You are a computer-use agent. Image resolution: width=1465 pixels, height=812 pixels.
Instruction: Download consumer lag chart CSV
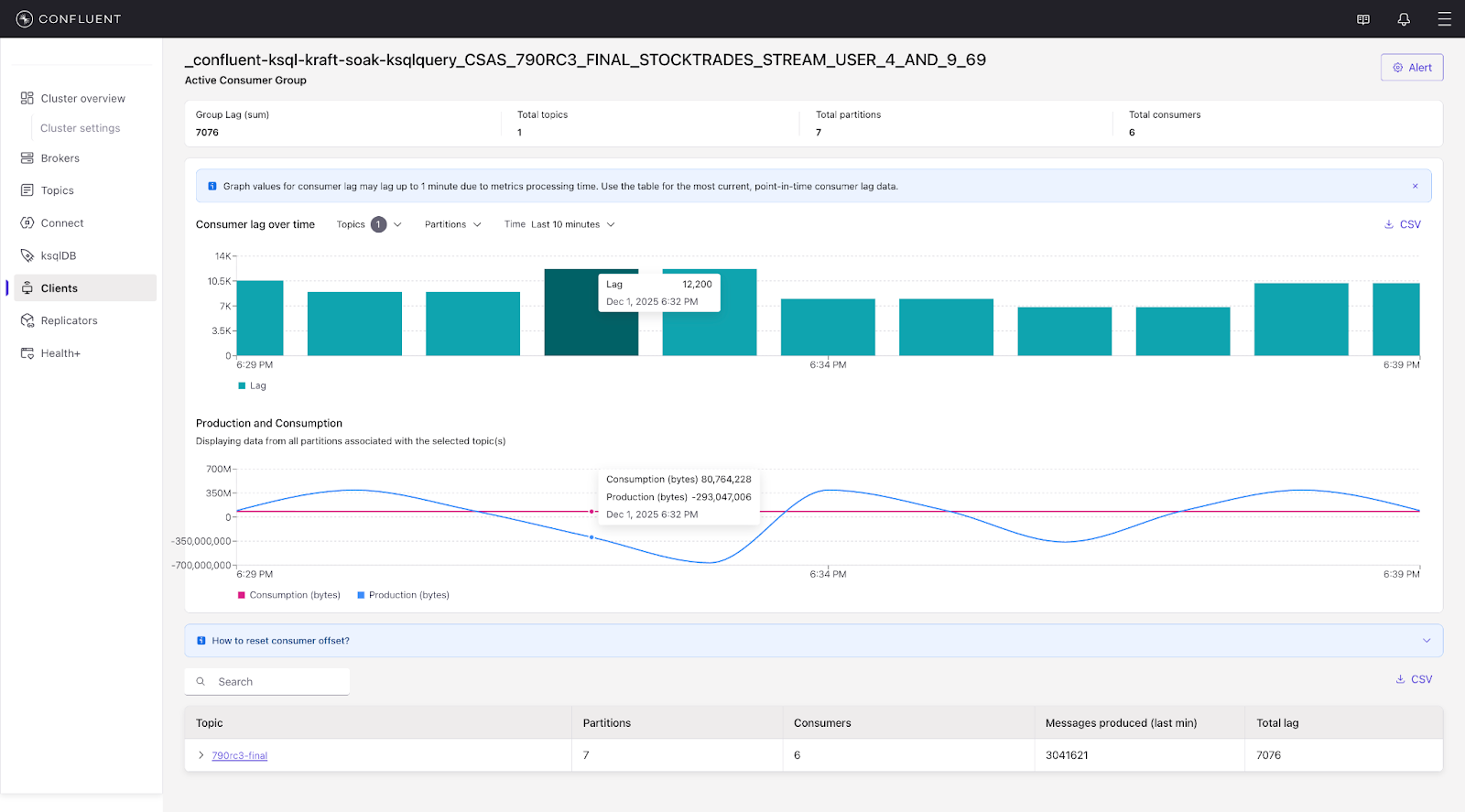point(1402,224)
